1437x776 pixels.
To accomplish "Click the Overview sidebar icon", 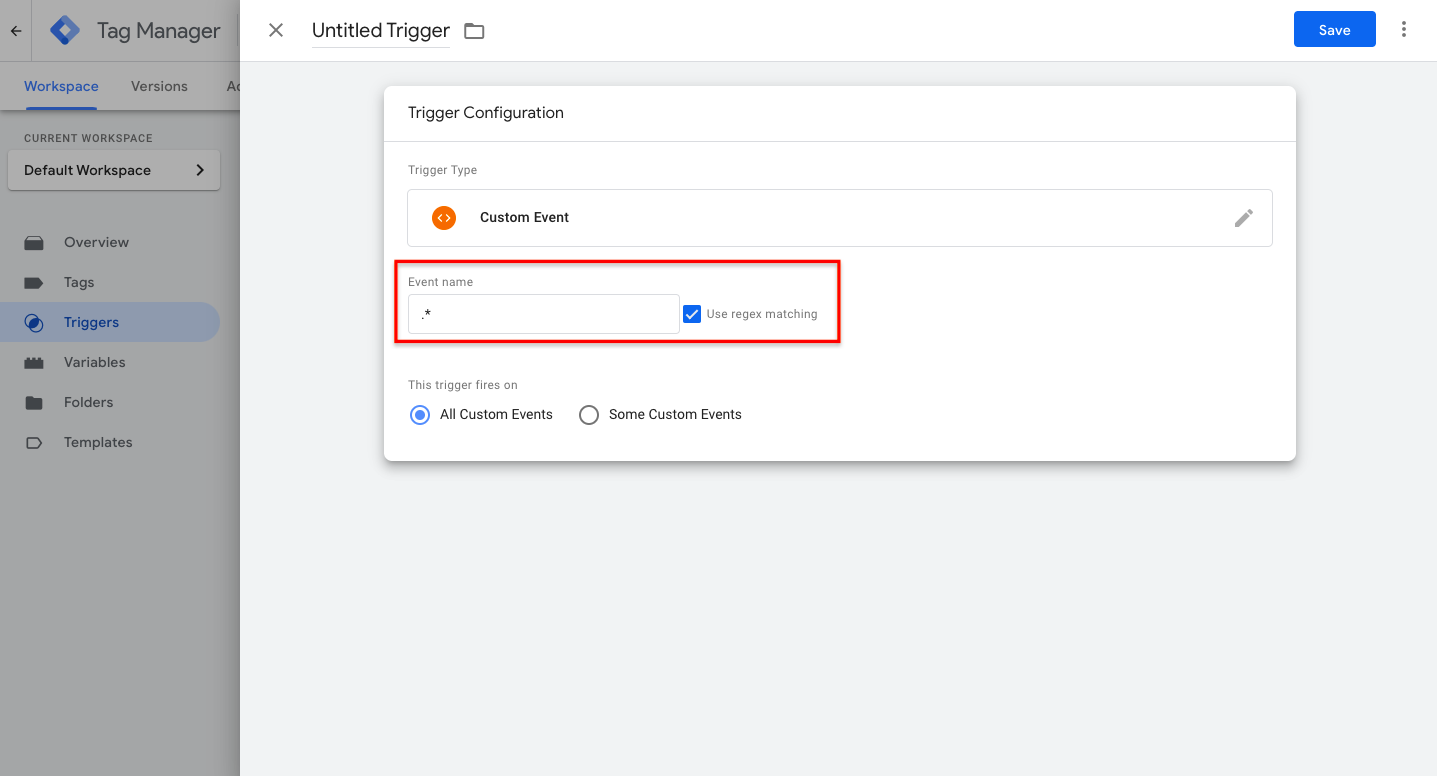I will tap(34, 242).
